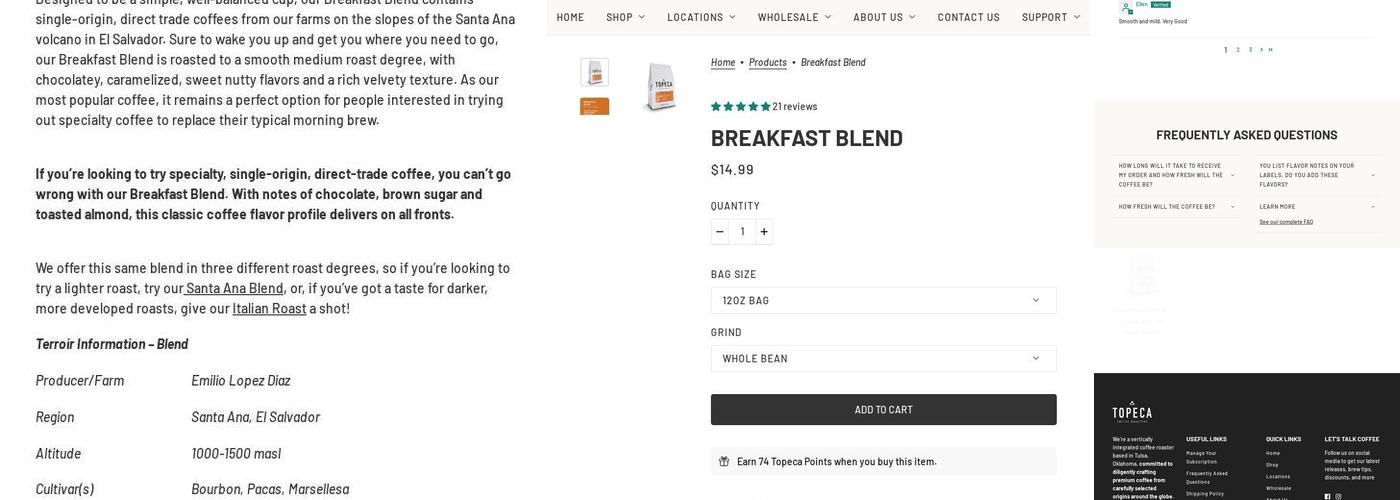Open the Bag Size dropdown

click(883, 300)
